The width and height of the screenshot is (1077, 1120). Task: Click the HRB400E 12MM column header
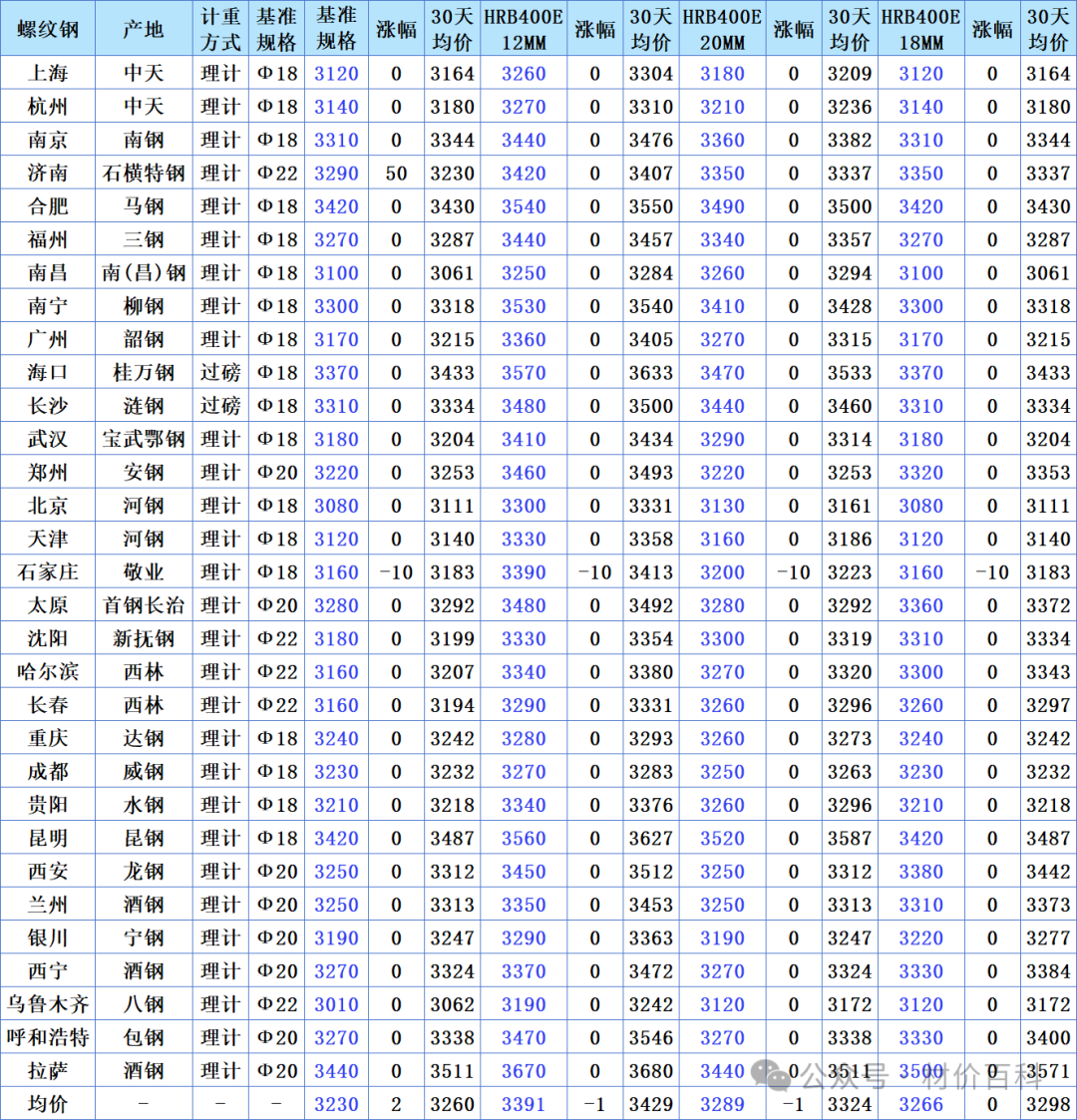tap(524, 29)
